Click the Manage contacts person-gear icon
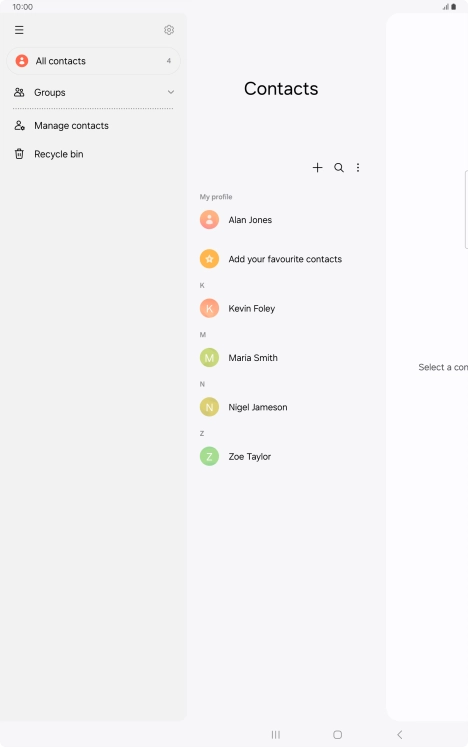This screenshot has height=747, width=468. coord(19,125)
